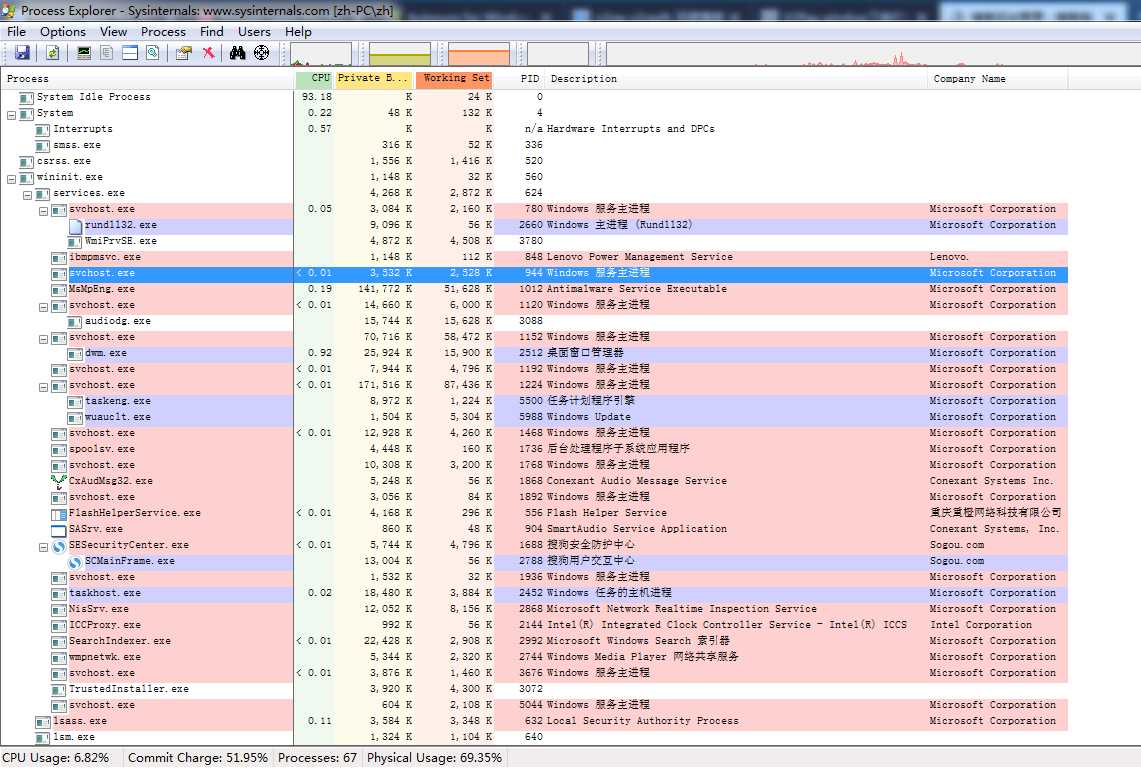Click the View DLLs/Handles toolbar icon
The height and width of the screenshot is (768, 1141).
pyautogui.click(x=153, y=53)
